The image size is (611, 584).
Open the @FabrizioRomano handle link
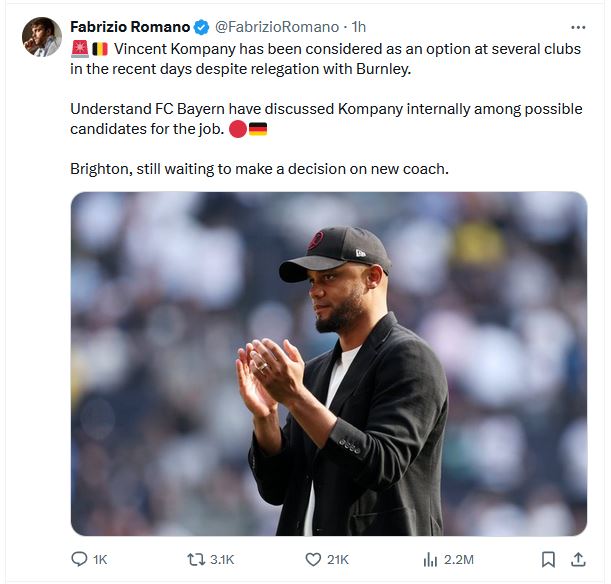277,27
